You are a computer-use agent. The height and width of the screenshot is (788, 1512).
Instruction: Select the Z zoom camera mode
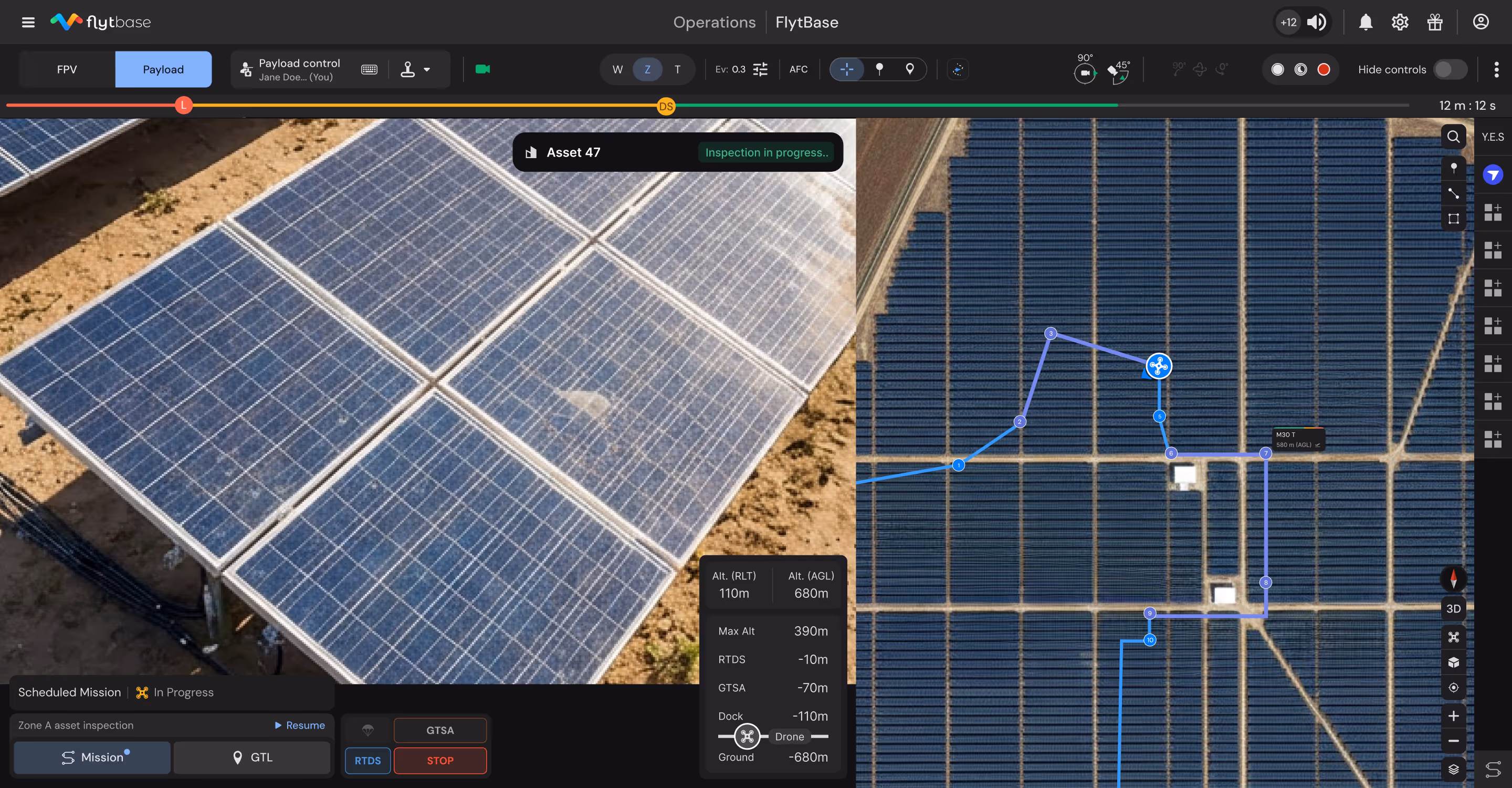[x=647, y=69]
